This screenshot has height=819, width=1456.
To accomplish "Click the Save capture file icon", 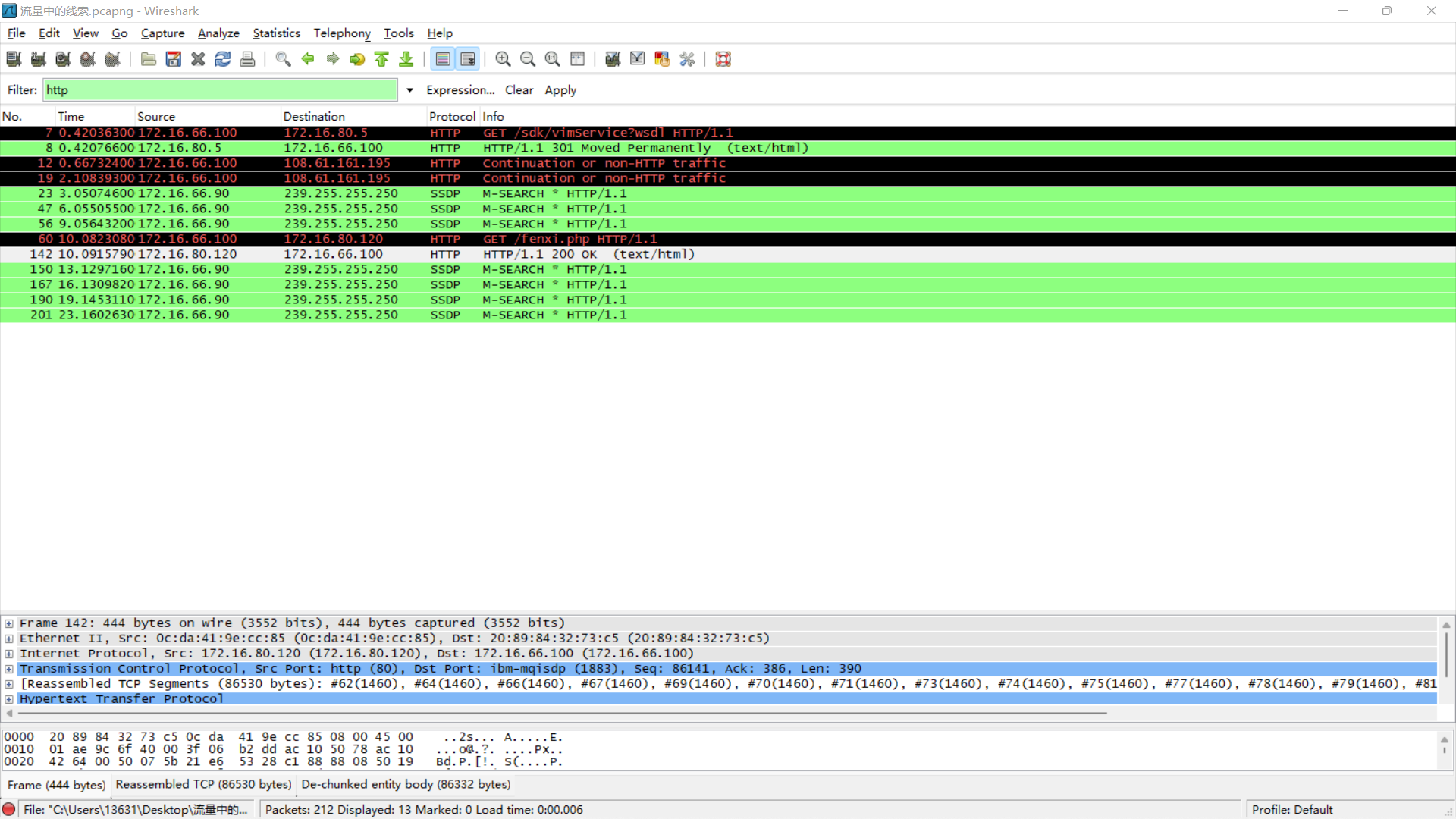I will click(173, 59).
